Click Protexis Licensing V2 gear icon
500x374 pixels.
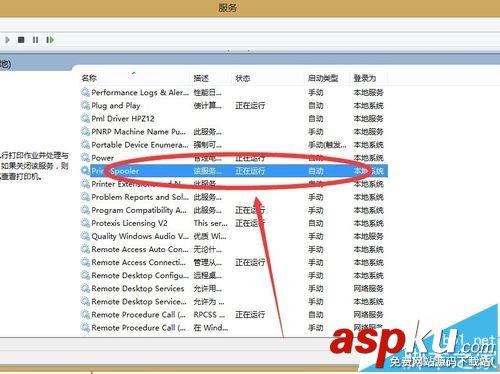pos(85,223)
